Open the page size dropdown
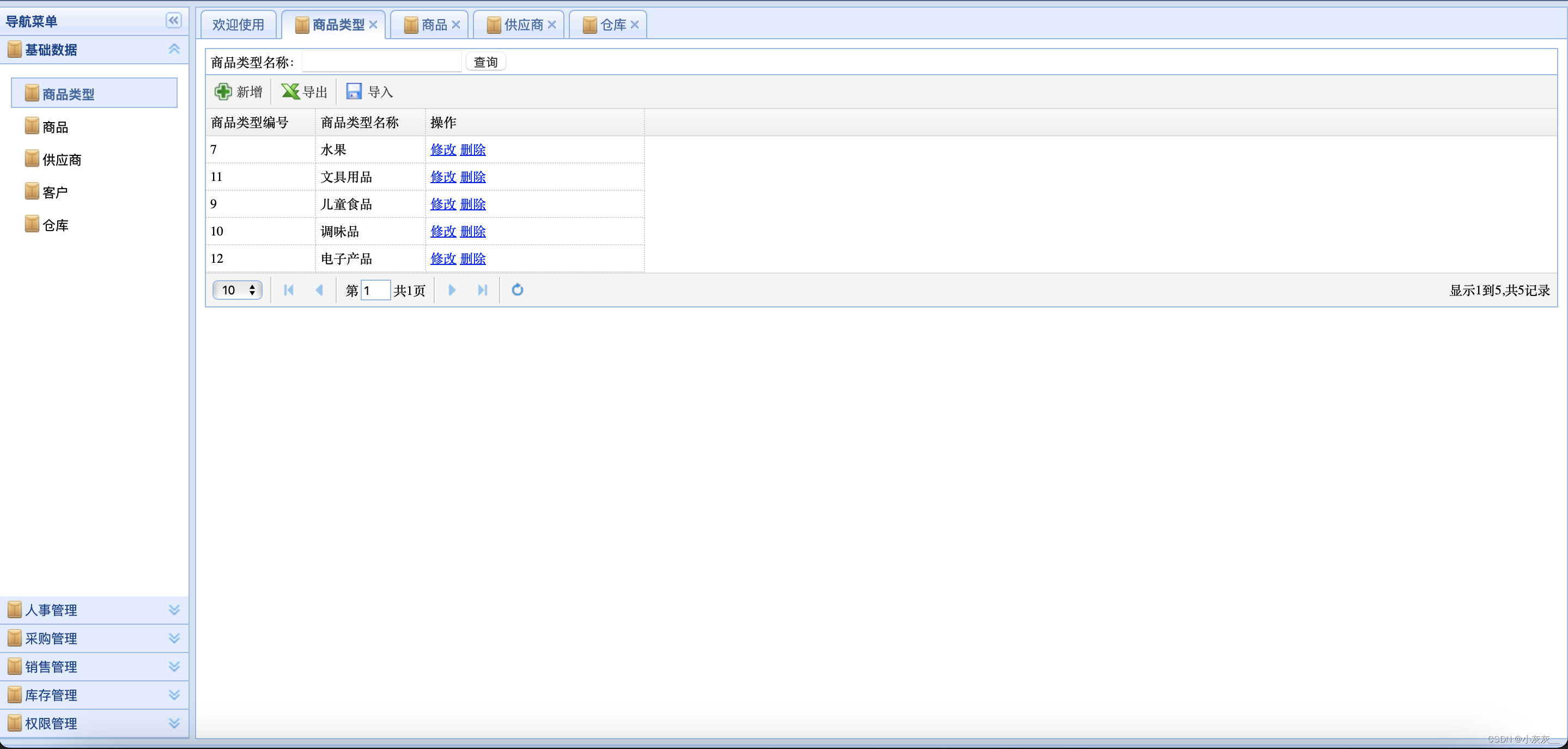Viewport: 1568px width, 749px height. point(238,290)
